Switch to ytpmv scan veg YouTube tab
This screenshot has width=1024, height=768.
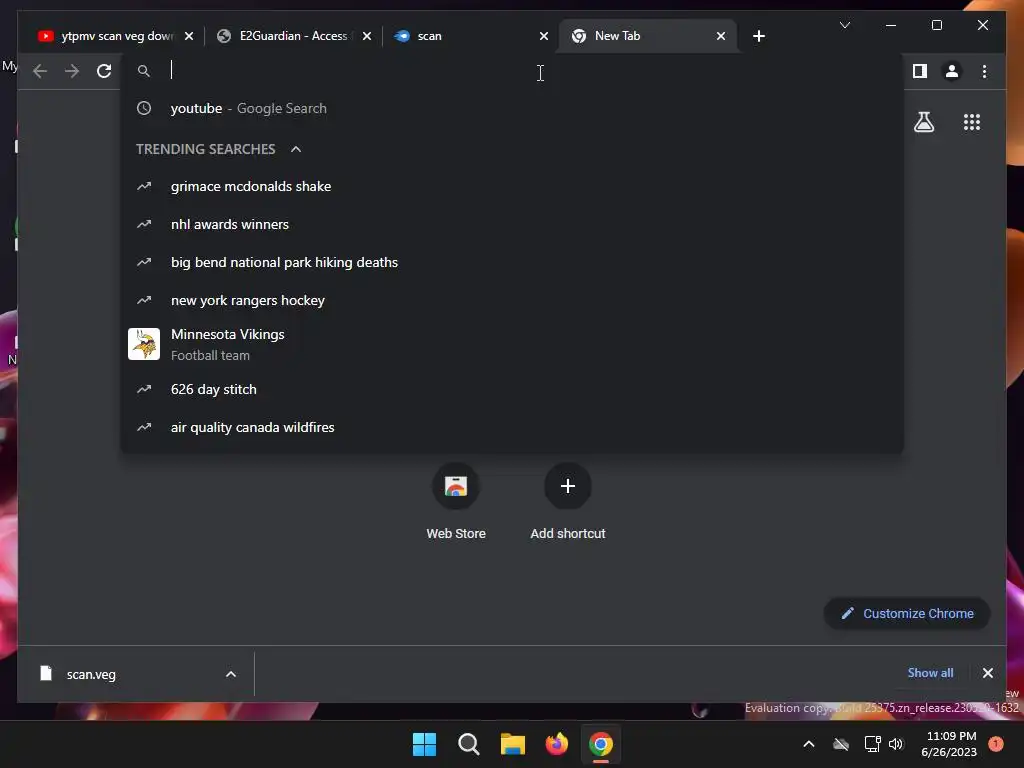[x=116, y=36]
